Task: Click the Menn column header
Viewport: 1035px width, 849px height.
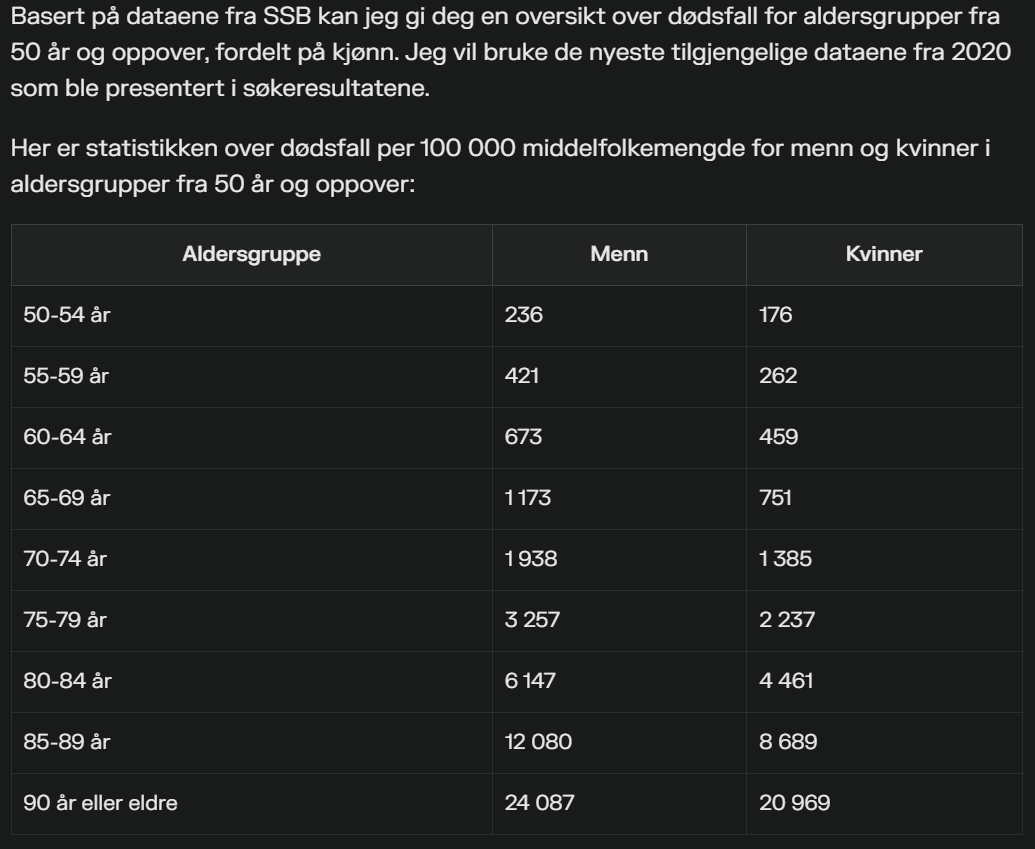Action: (x=619, y=254)
